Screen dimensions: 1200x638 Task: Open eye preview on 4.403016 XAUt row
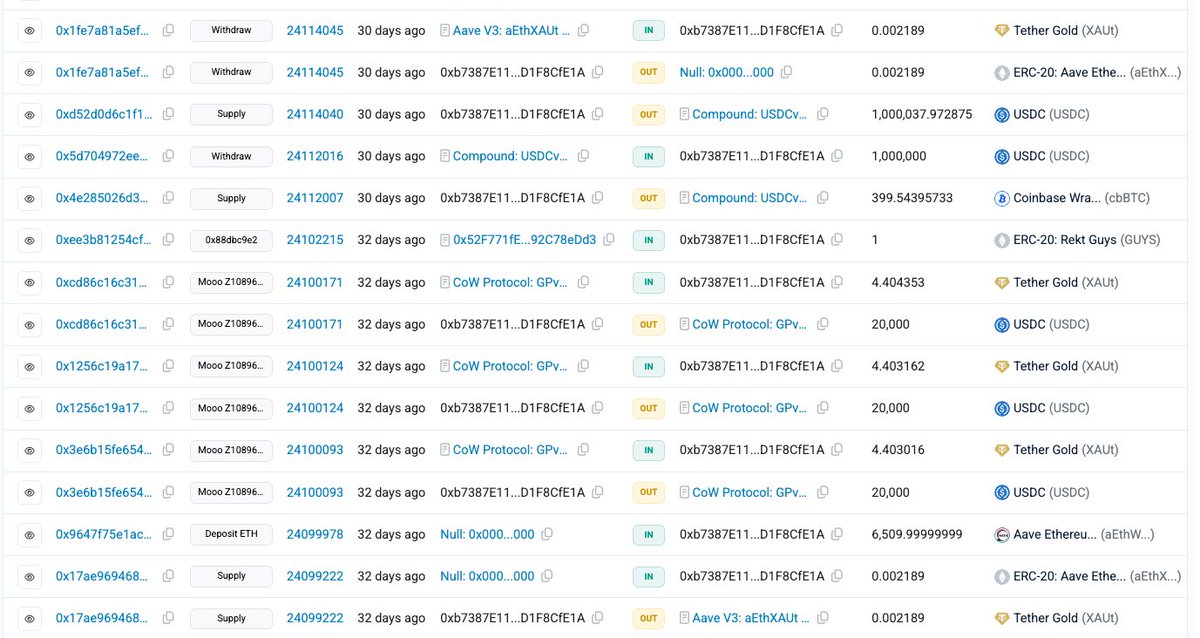pyautogui.click(x=30, y=451)
